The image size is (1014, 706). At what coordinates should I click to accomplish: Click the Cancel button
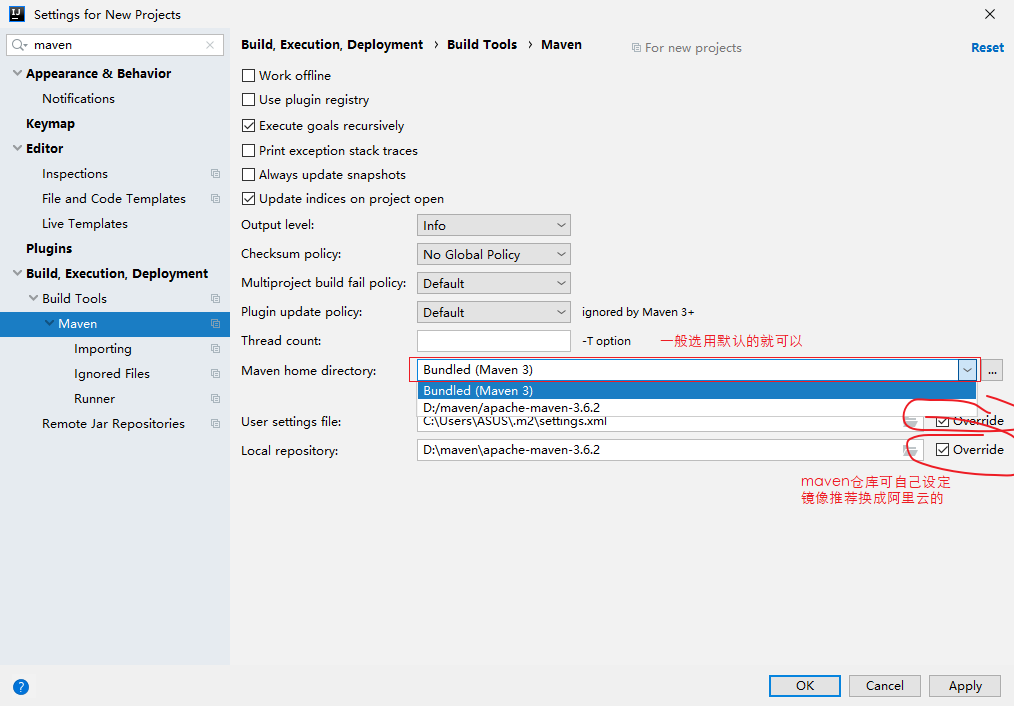pyautogui.click(x=885, y=686)
